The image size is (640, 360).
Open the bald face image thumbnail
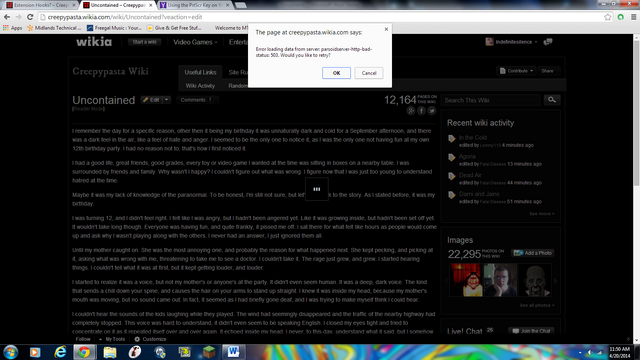535,280
